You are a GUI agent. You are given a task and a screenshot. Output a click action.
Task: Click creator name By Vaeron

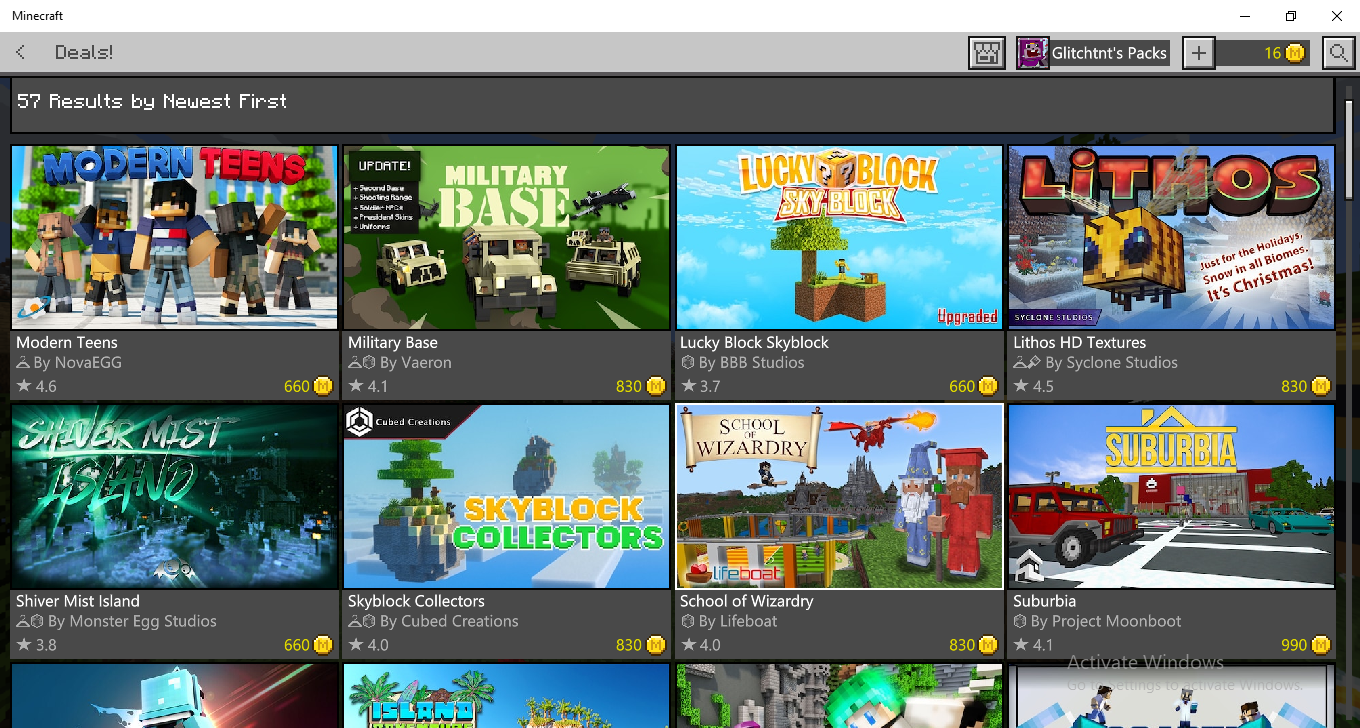416,363
